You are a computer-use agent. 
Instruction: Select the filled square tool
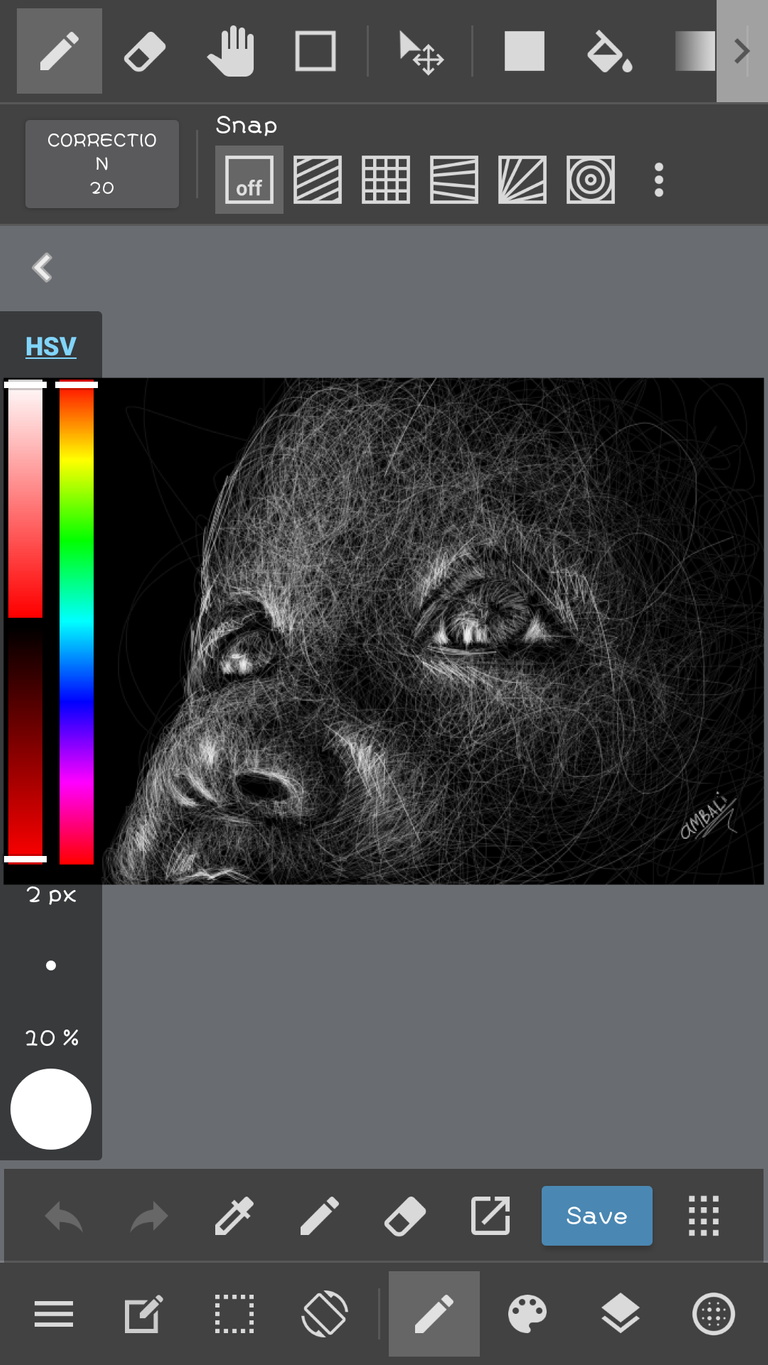tap(524, 51)
